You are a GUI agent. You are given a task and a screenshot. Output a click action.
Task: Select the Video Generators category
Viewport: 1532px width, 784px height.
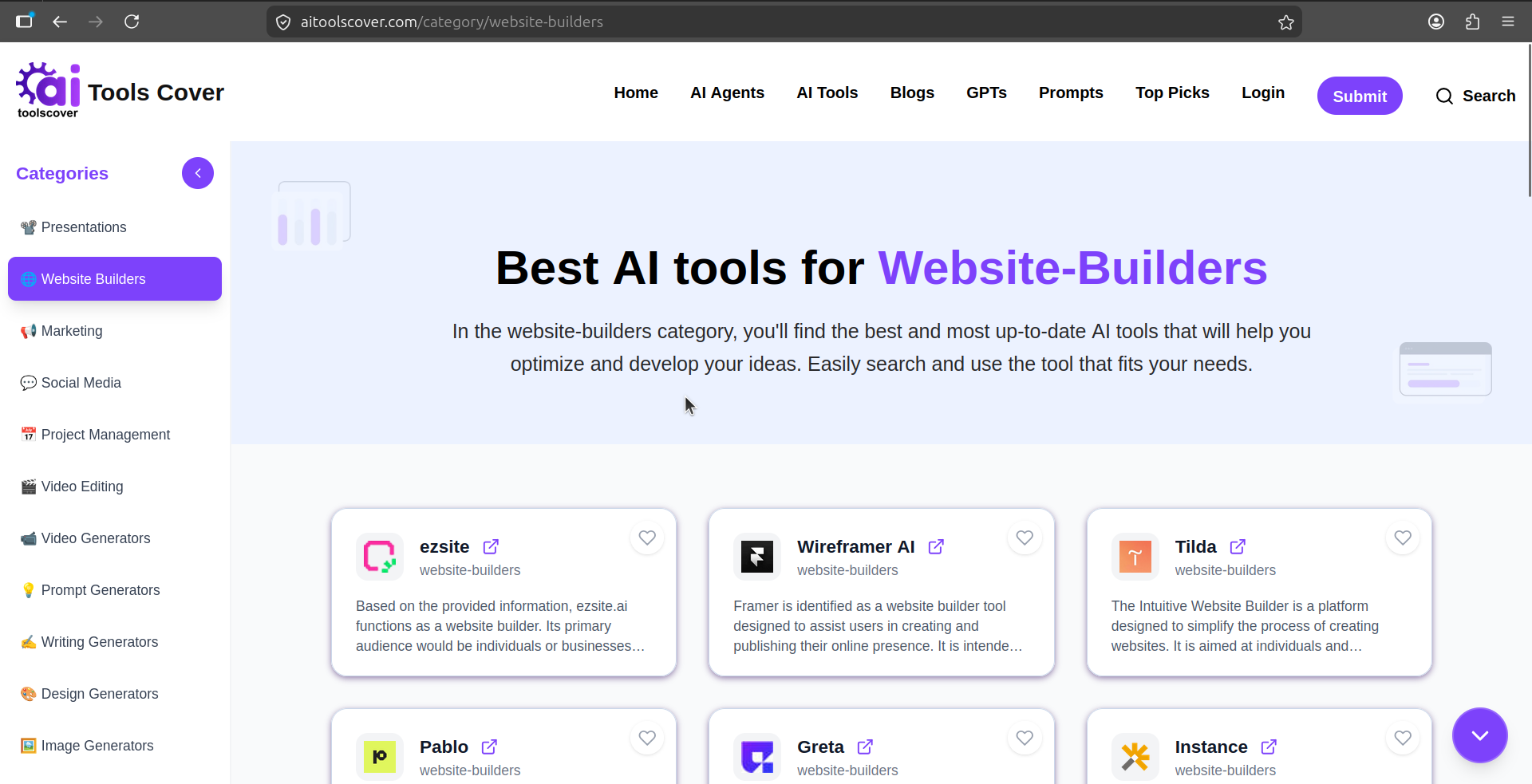(x=115, y=538)
